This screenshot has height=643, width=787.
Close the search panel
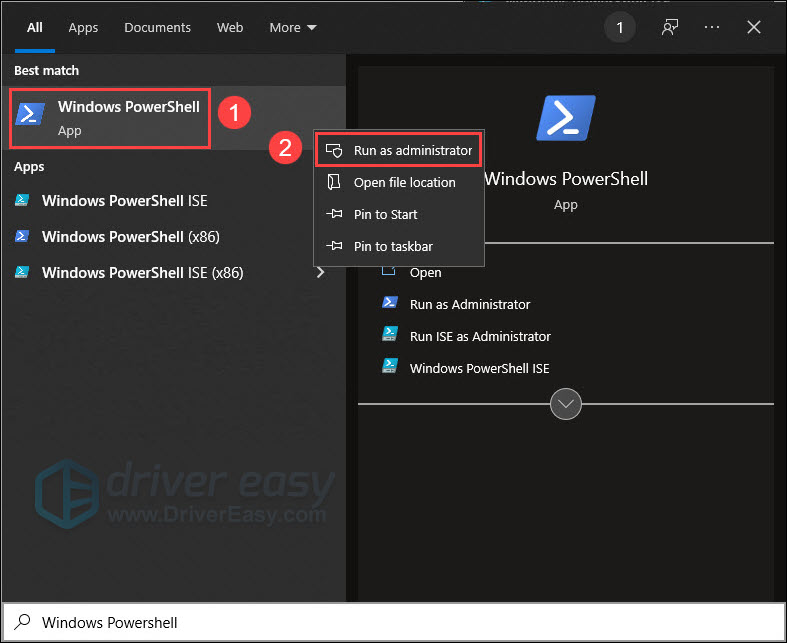[x=753, y=27]
